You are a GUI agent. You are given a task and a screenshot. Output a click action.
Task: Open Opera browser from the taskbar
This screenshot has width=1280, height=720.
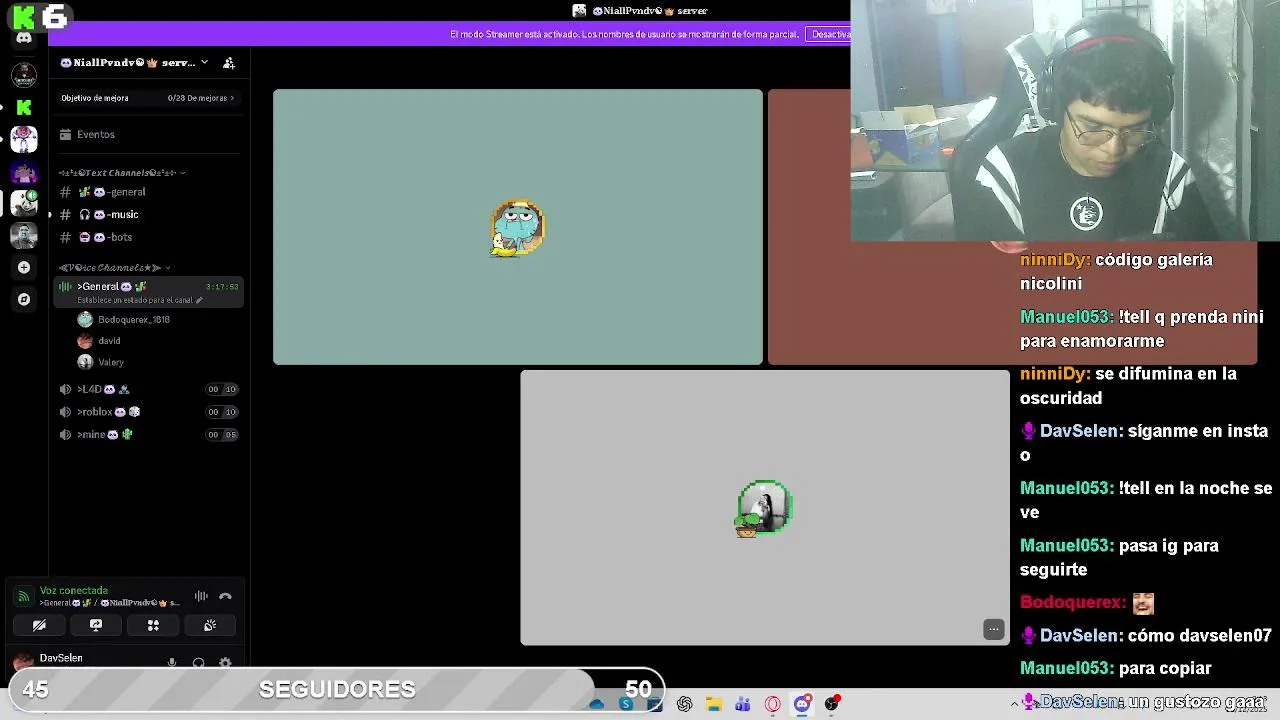[772, 704]
